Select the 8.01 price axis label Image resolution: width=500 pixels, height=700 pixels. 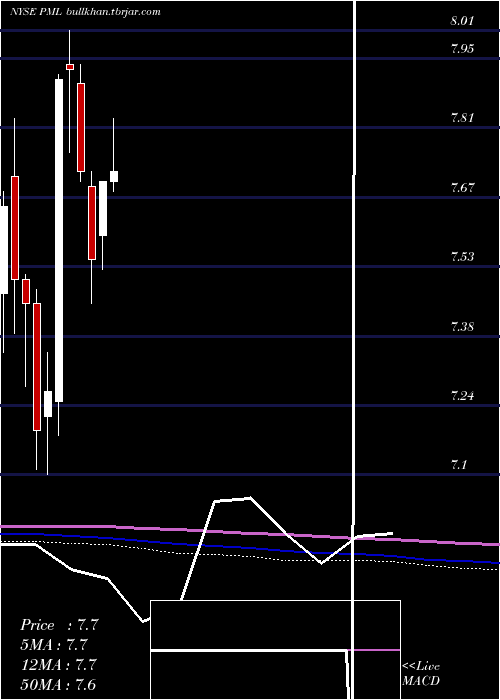coord(462,21)
